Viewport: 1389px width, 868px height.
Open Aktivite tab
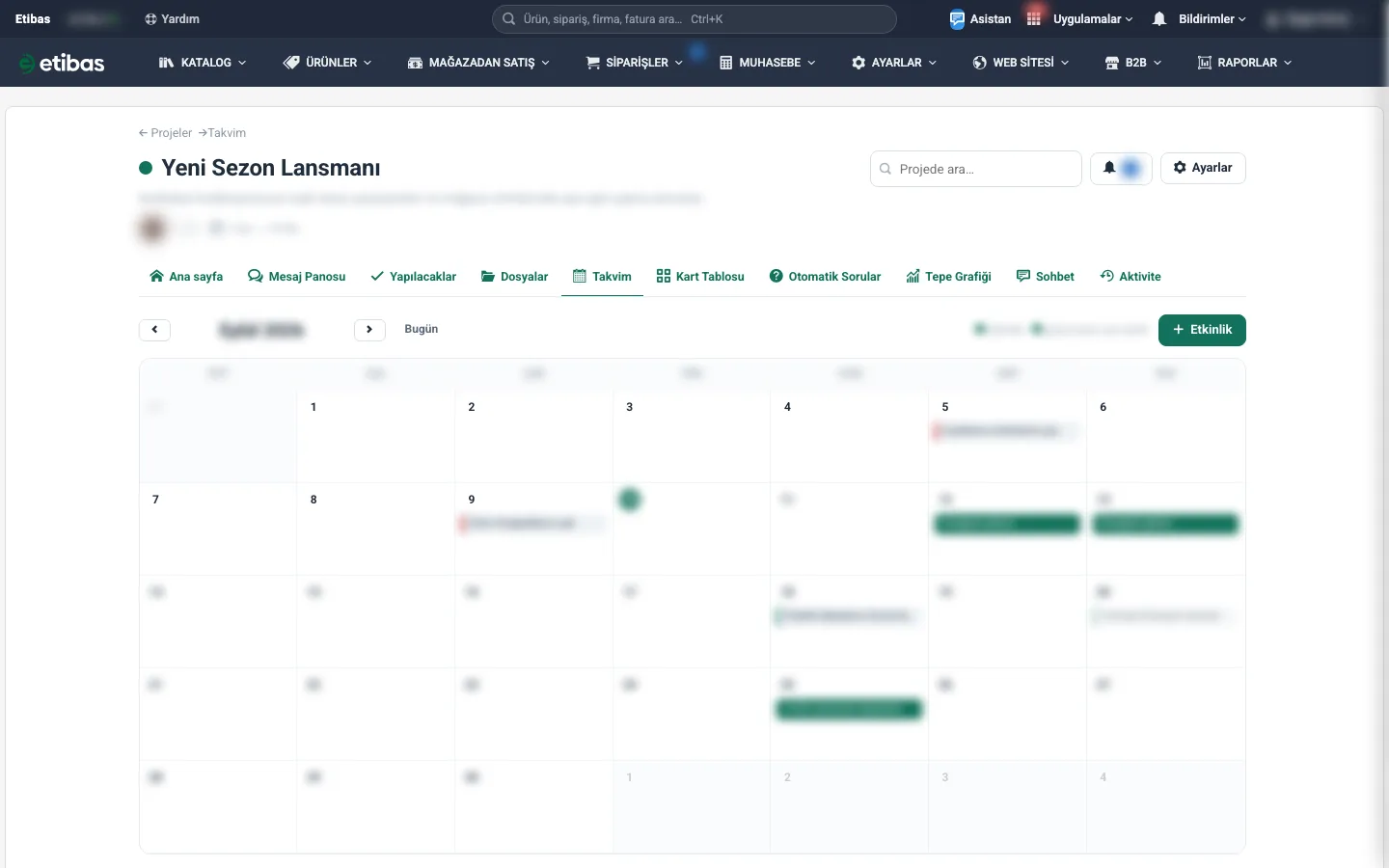coord(1130,277)
